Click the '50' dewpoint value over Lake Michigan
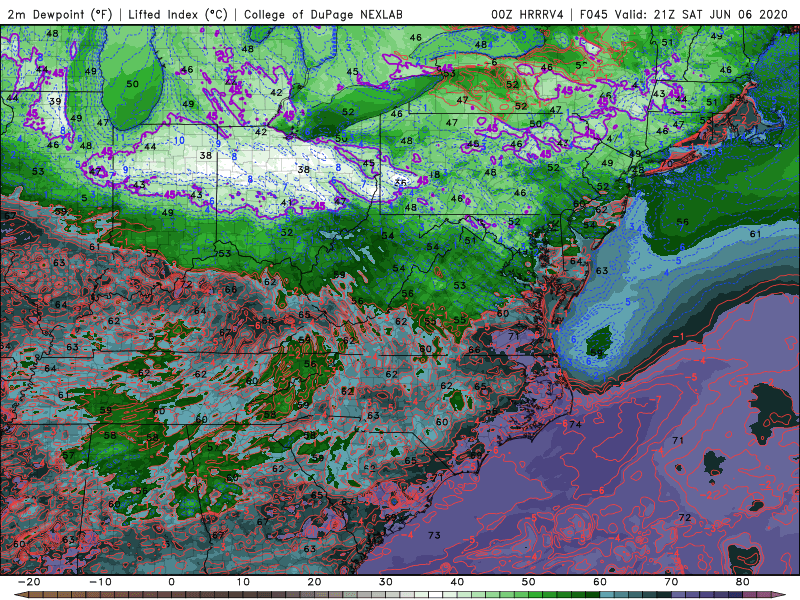The height and width of the screenshot is (600, 800). click(132, 84)
